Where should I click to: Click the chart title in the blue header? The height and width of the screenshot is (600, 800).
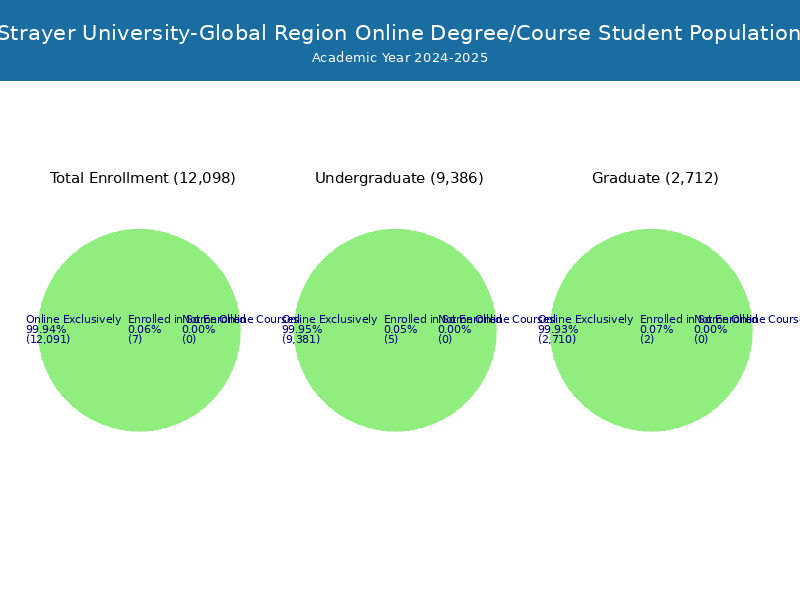[400, 33]
